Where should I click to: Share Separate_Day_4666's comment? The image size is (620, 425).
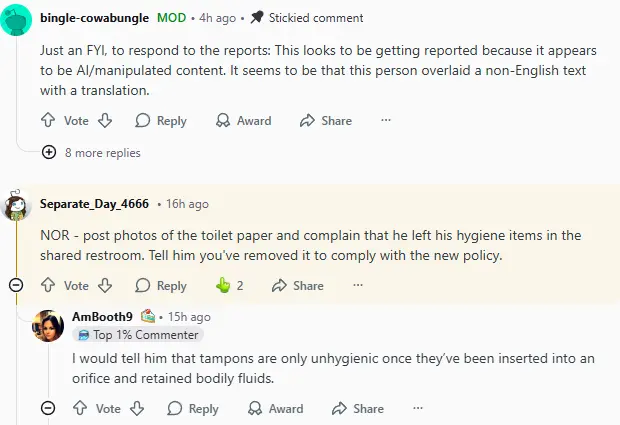click(x=297, y=285)
